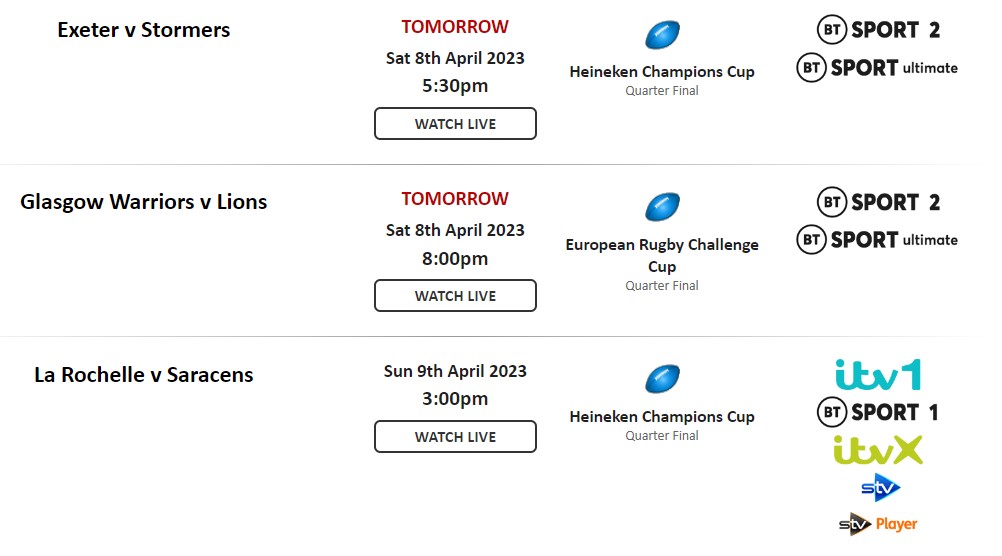Watch live La Rochelle v Saracens

(455, 436)
